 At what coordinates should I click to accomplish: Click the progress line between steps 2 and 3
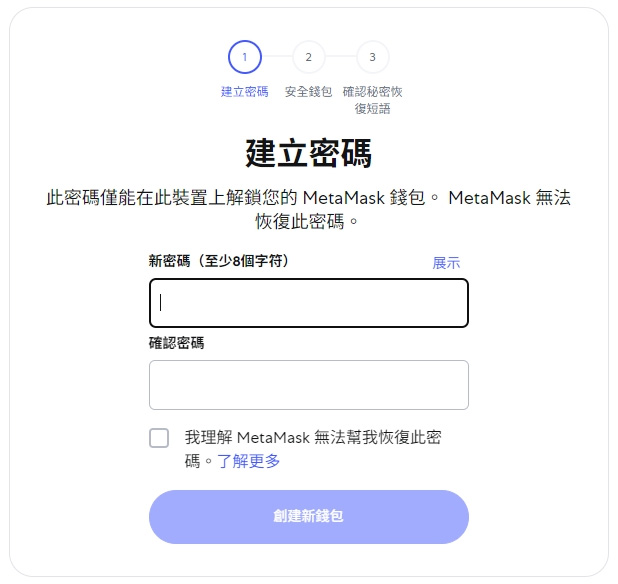(x=341, y=57)
